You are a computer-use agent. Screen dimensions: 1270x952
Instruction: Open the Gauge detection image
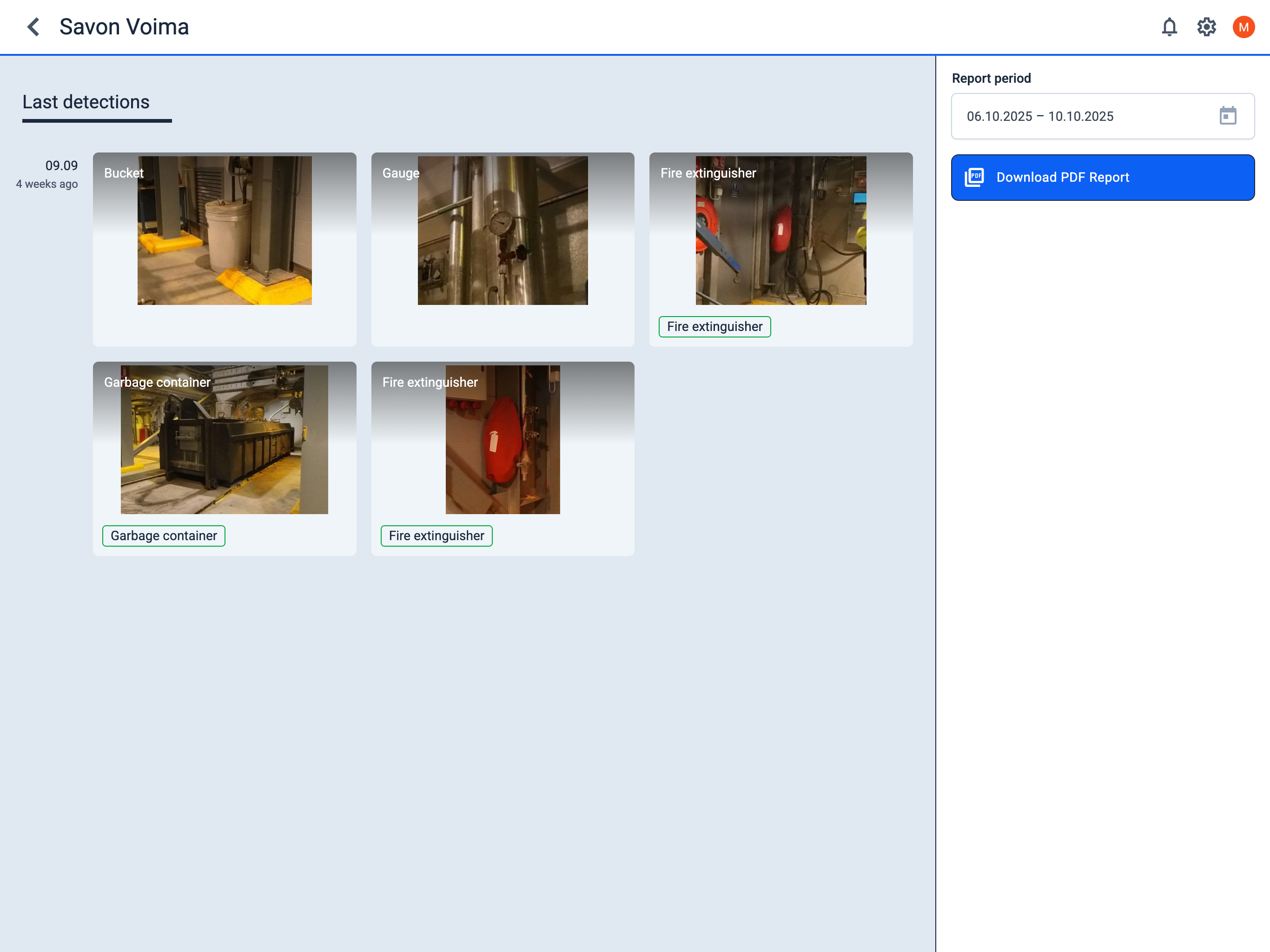pos(503,231)
